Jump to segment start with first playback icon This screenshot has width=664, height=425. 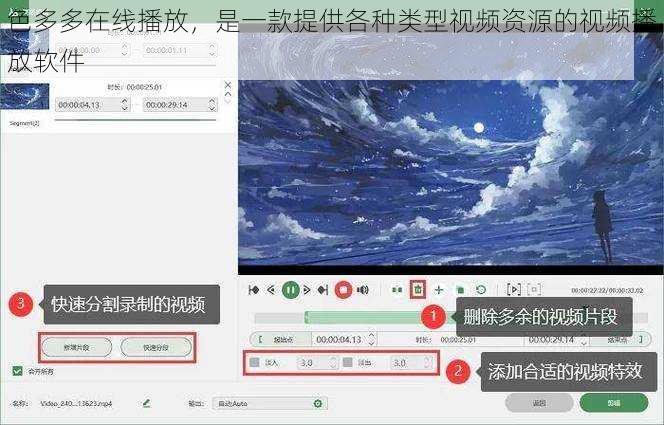(x=253, y=290)
